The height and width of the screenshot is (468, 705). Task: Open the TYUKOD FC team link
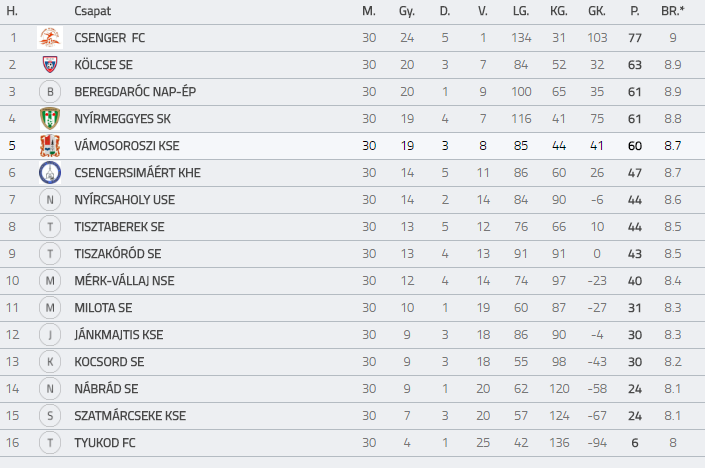[105, 442]
